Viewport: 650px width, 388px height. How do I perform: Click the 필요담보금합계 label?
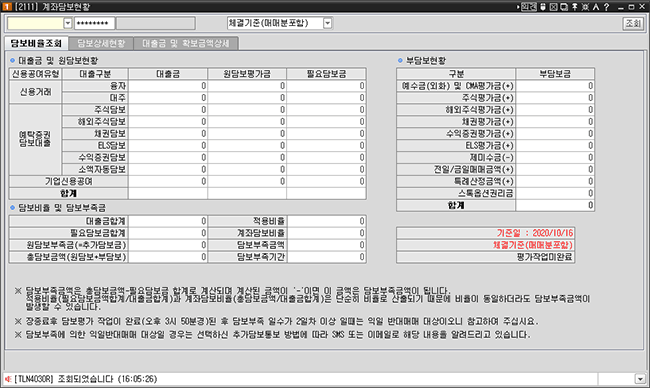click(68, 233)
